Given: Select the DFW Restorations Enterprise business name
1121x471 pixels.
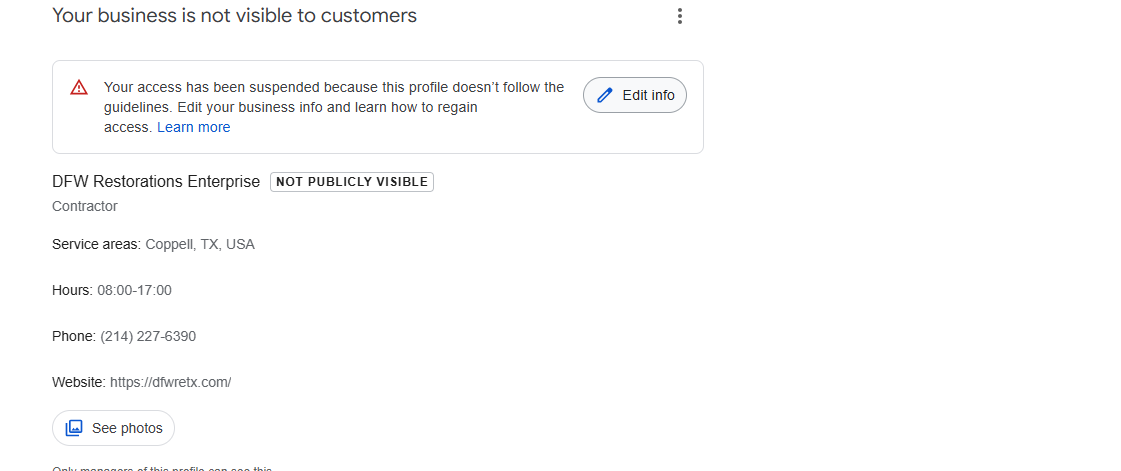Looking at the screenshot, I should coord(156,182).
